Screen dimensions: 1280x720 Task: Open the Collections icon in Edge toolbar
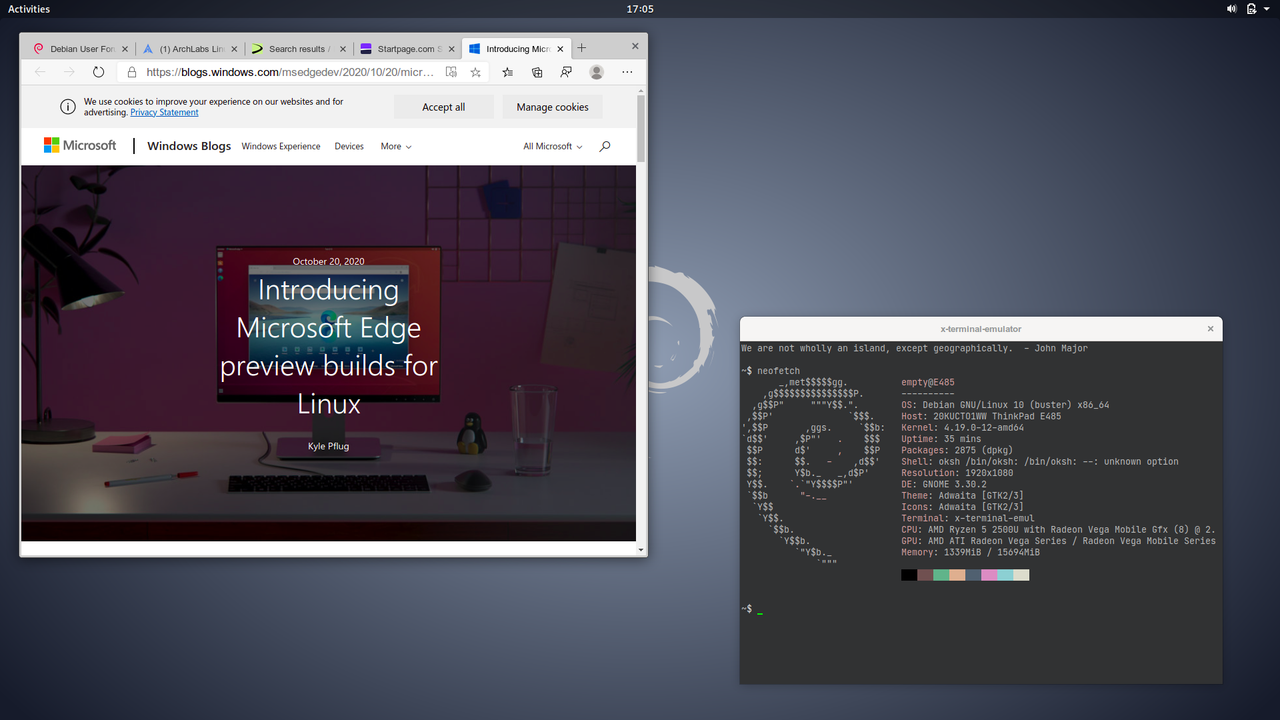(x=537, y=72)
